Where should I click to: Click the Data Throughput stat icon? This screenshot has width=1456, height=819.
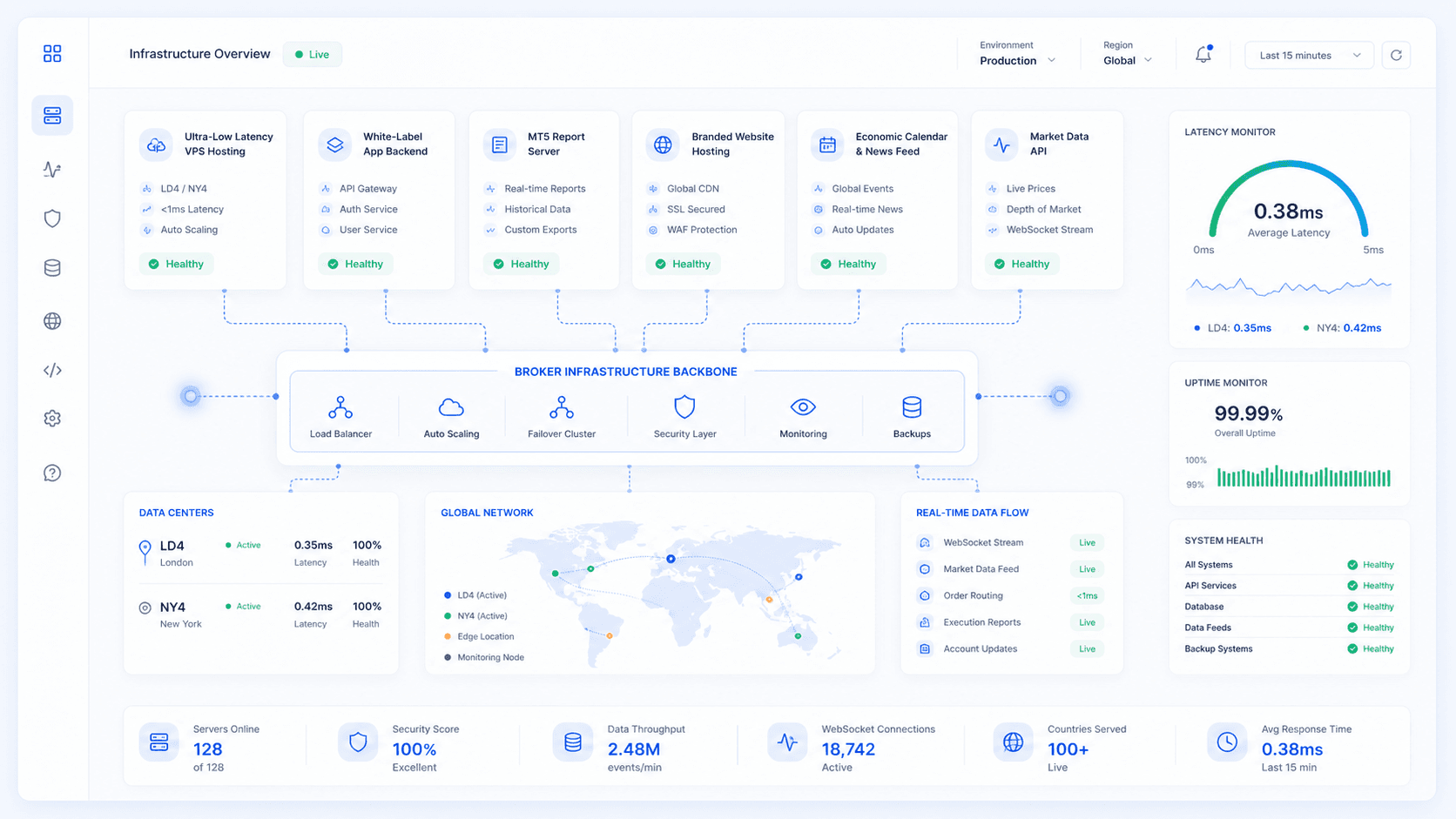tap(572, 742)
